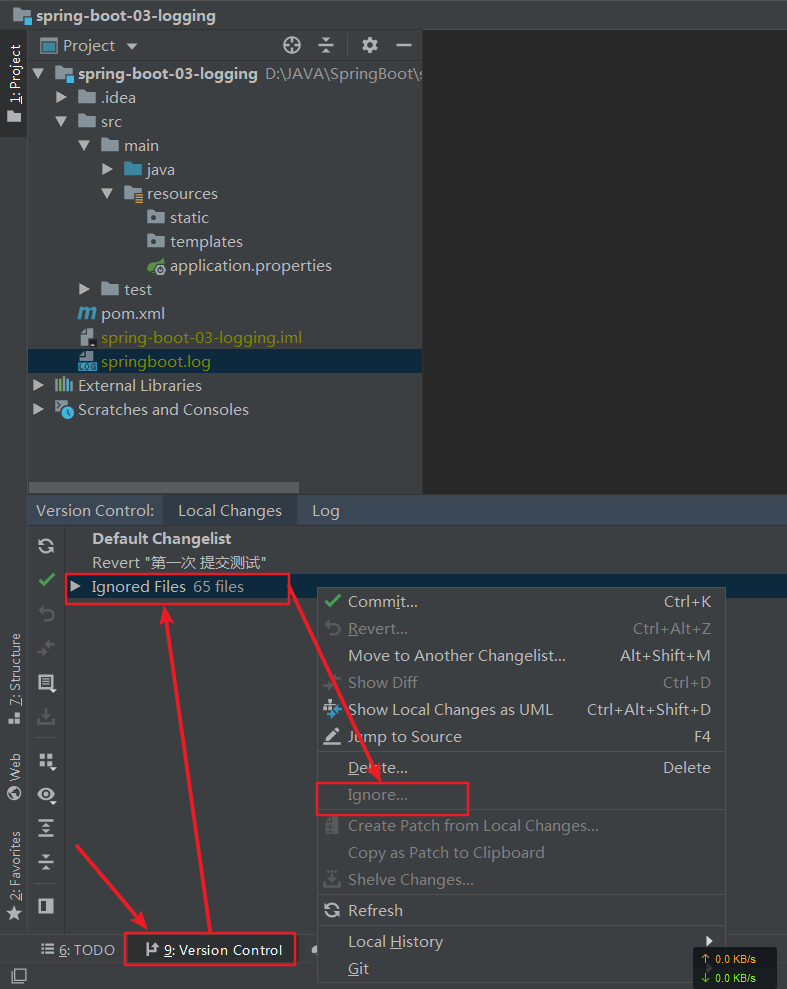Click Expand All icon in changes toolbar
The width and height of the screenshot is (787, 989).
[x=46, y=828]
